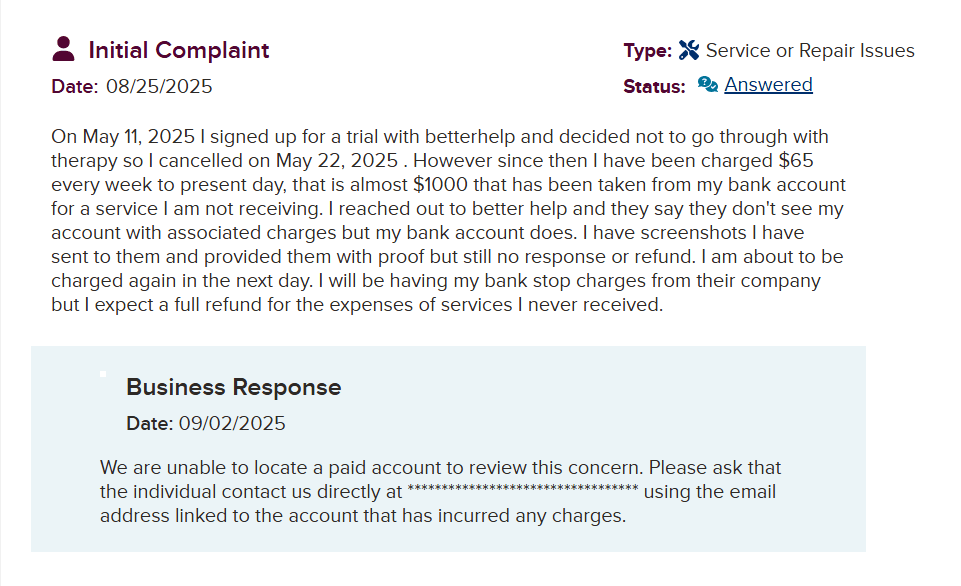Click the wrench and screwdriver Type icon

689,50
